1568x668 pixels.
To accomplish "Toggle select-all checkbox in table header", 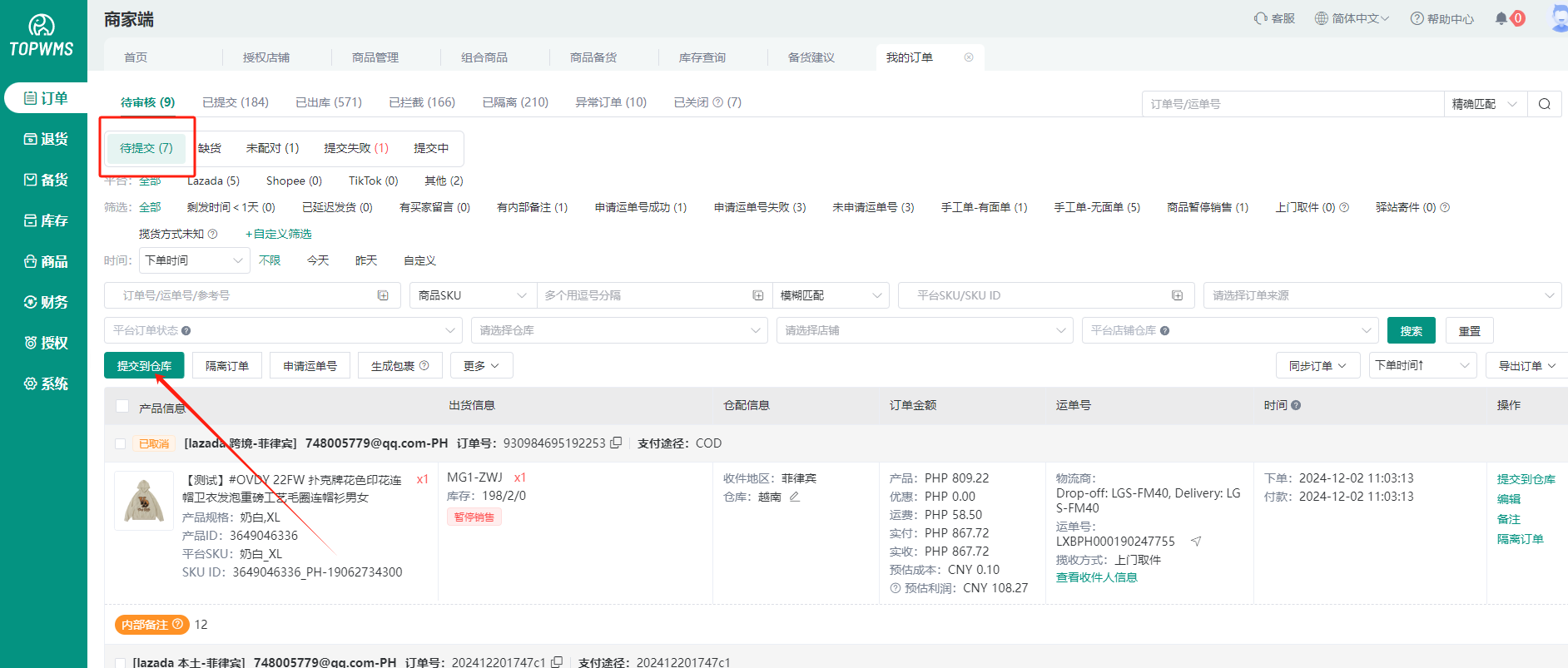I will coord(122,406).
